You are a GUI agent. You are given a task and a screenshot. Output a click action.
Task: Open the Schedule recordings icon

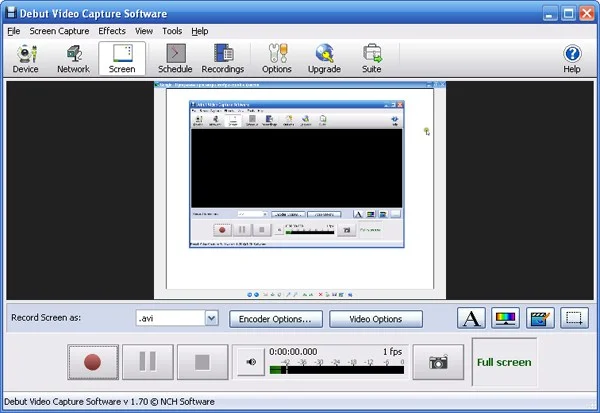click(175, 59)
